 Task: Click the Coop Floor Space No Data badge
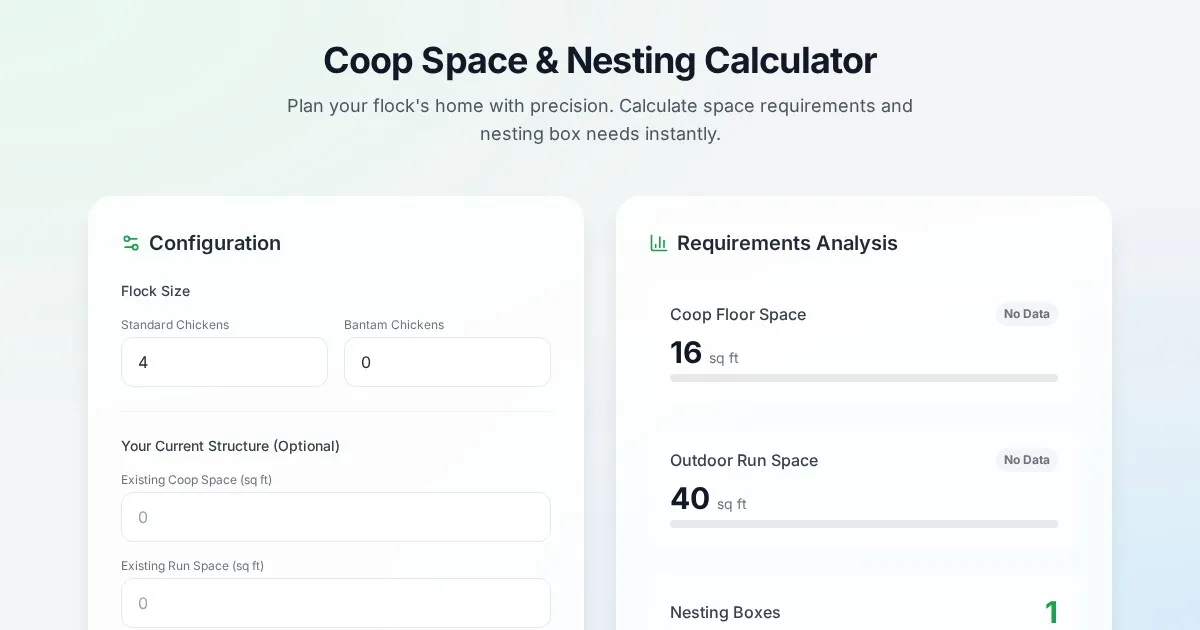coord(1026,314)
